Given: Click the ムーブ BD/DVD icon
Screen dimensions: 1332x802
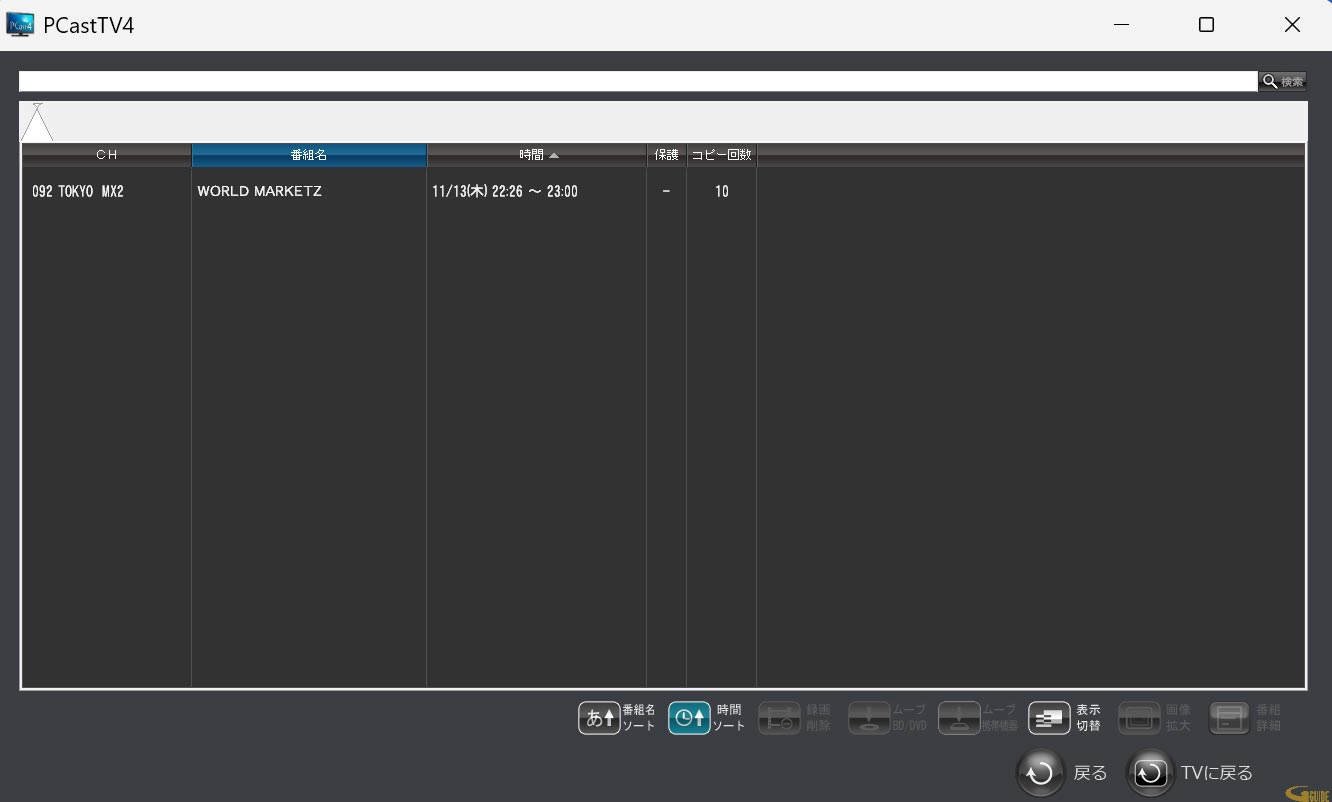Looking at the screenshot, I should 869,718.
